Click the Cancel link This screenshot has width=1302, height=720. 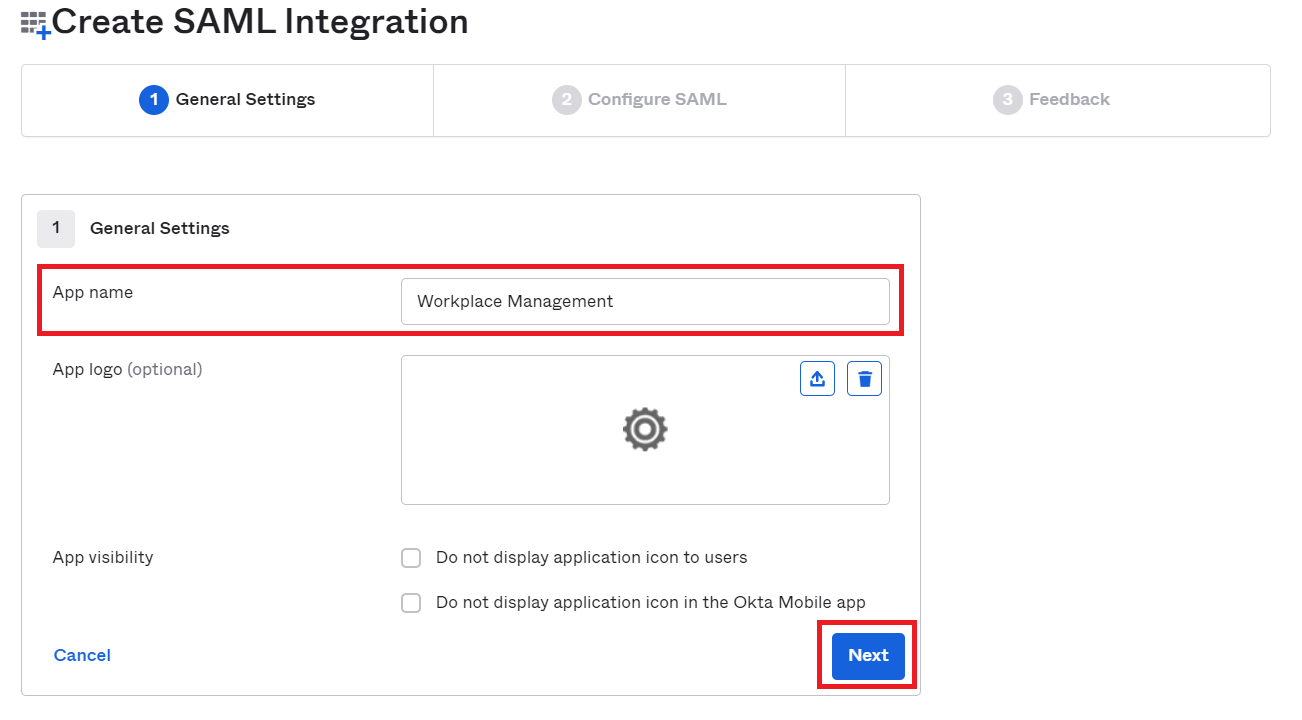click(82, 656)
